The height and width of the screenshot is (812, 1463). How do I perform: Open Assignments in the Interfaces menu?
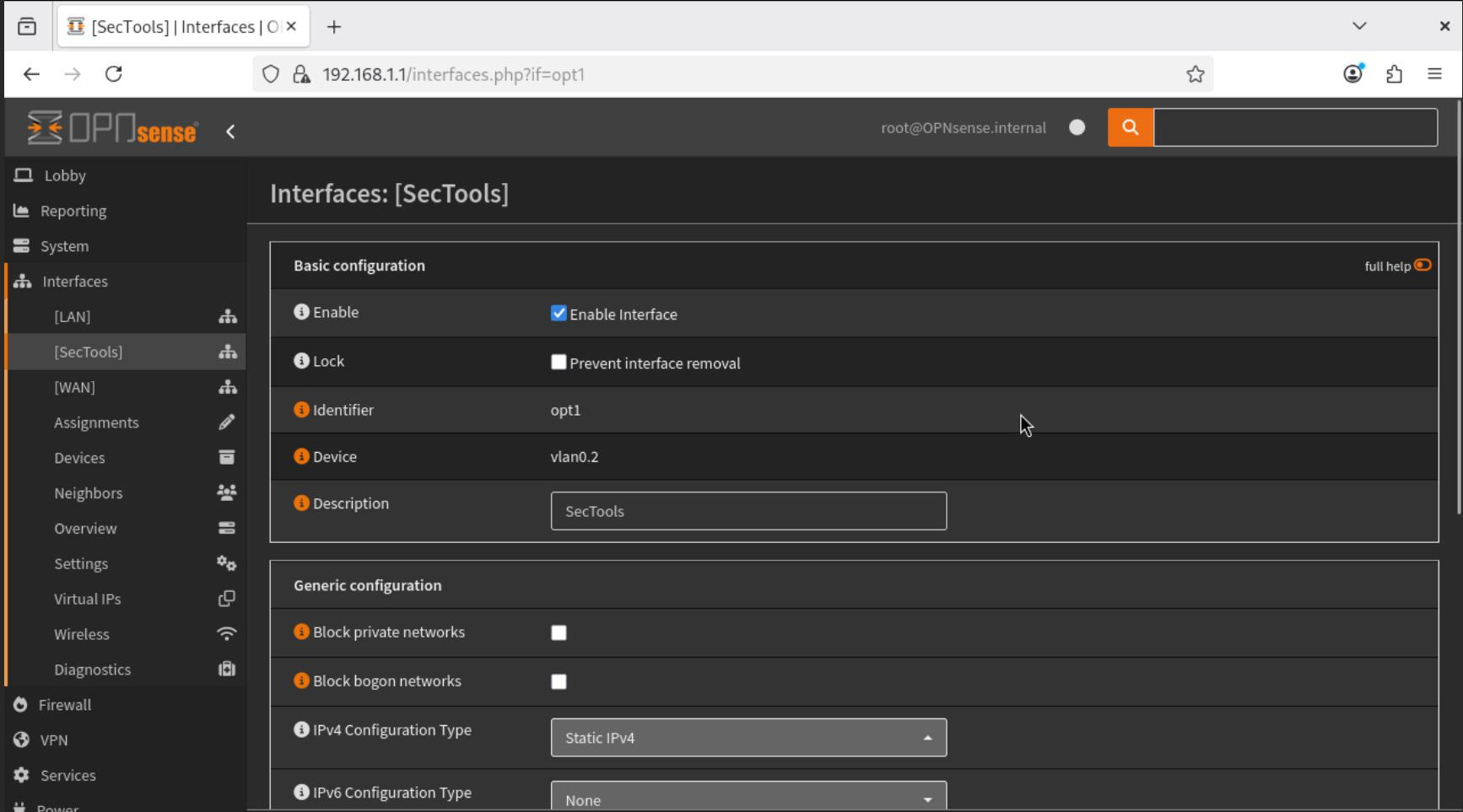pyautogui.click(x=96, y=422)
